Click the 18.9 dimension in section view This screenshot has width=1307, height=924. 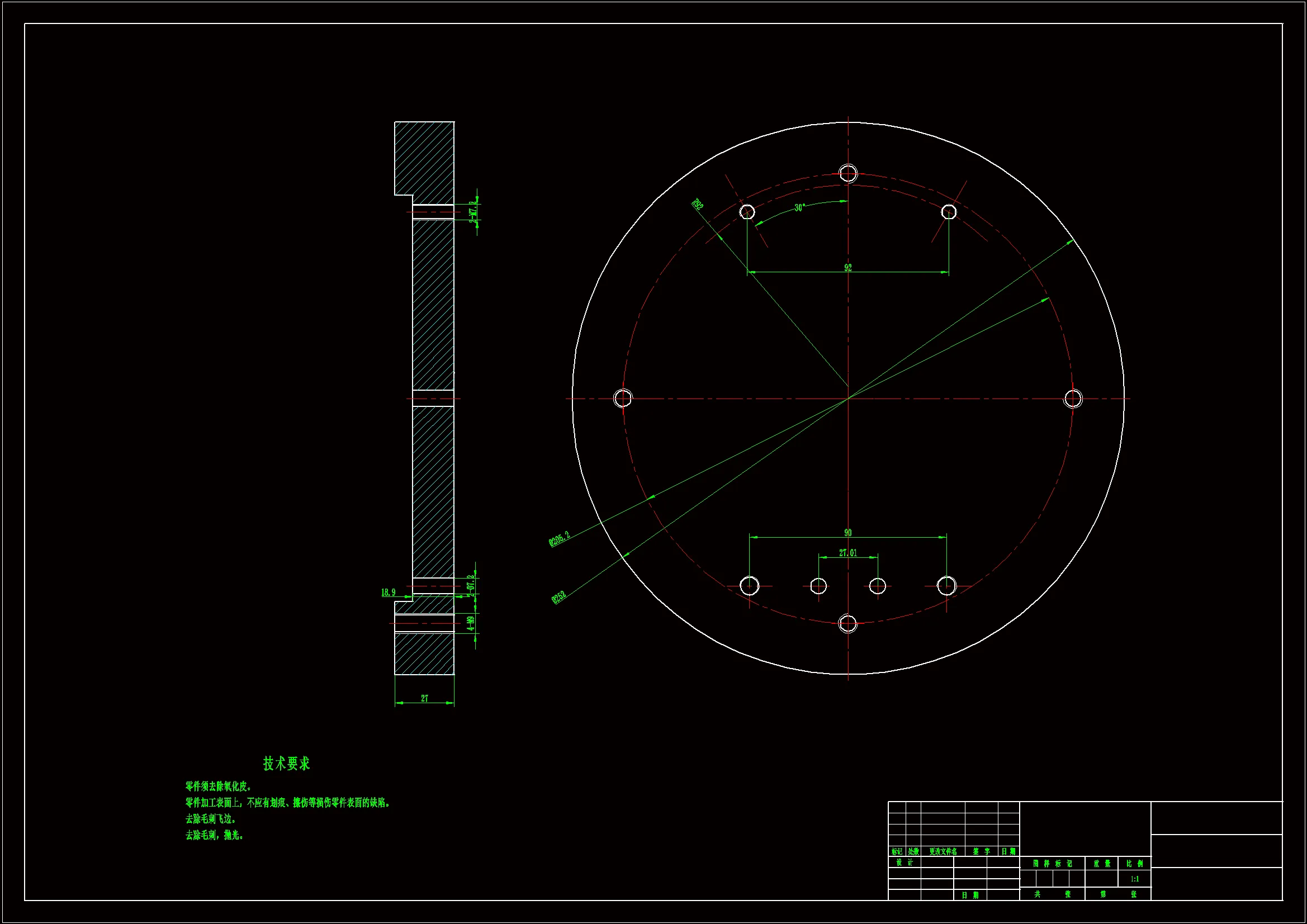pos(388,593)
